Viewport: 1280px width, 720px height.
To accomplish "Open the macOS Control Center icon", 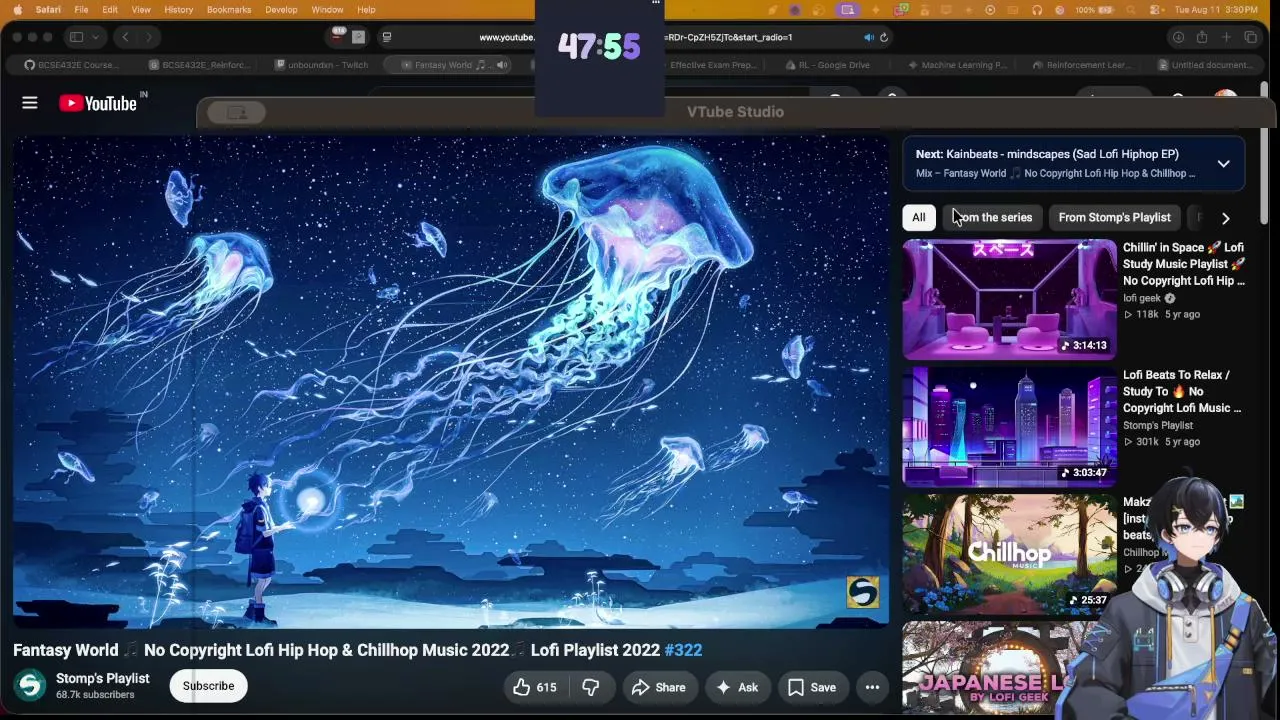I will [1155, 10].
